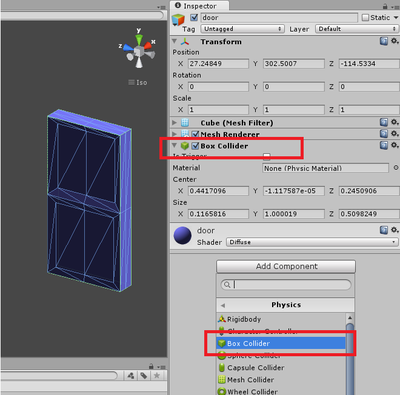Disable the Box Collider component checkbox
Image resolution: width=400 pixels, height=395 pixels.
[x=195, y=146]
